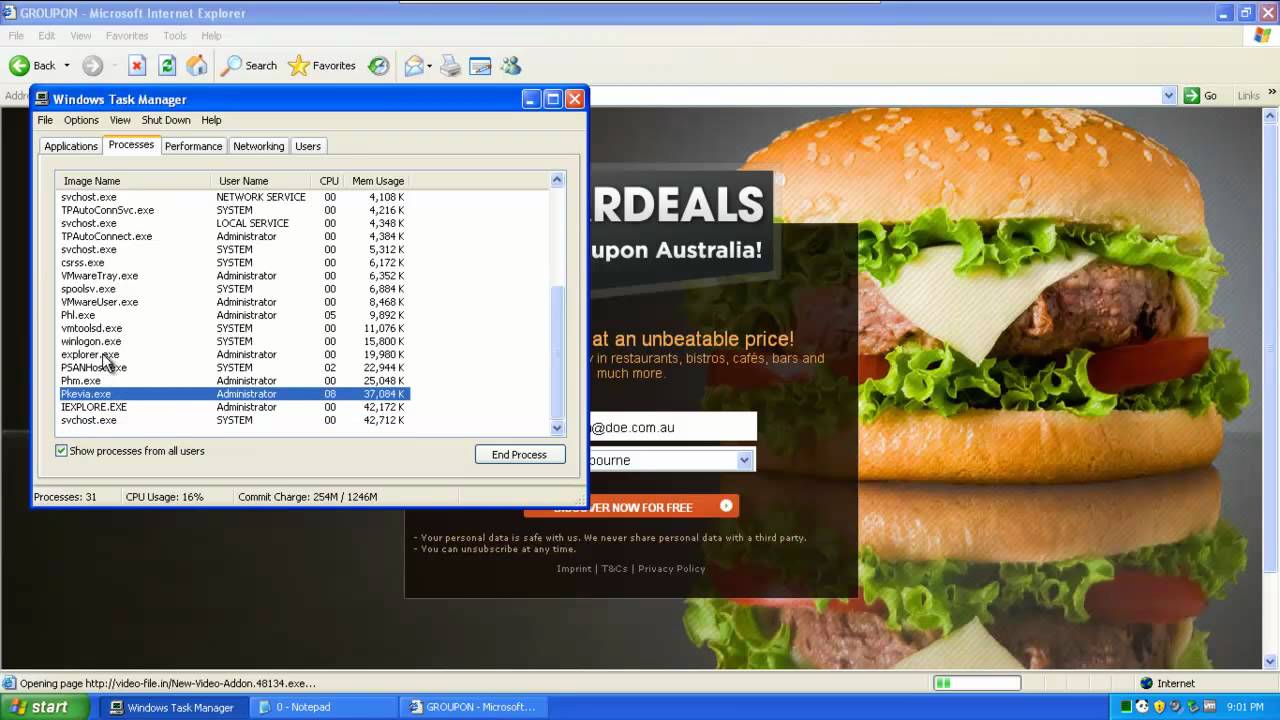Go to home page via house icon
Screen dimensions: 1280x720
pos(197,66)
